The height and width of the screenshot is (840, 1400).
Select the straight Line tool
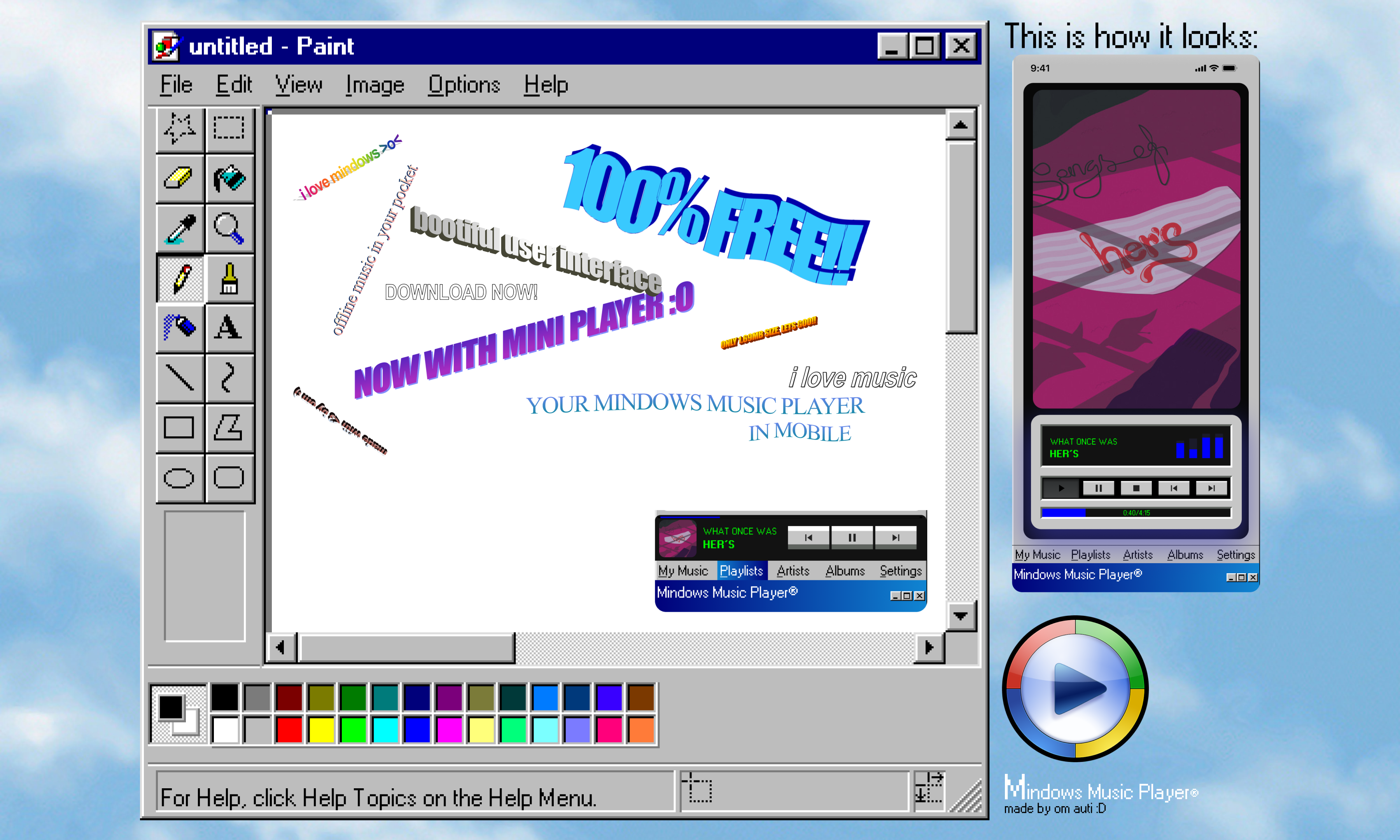tap(180, 378)
